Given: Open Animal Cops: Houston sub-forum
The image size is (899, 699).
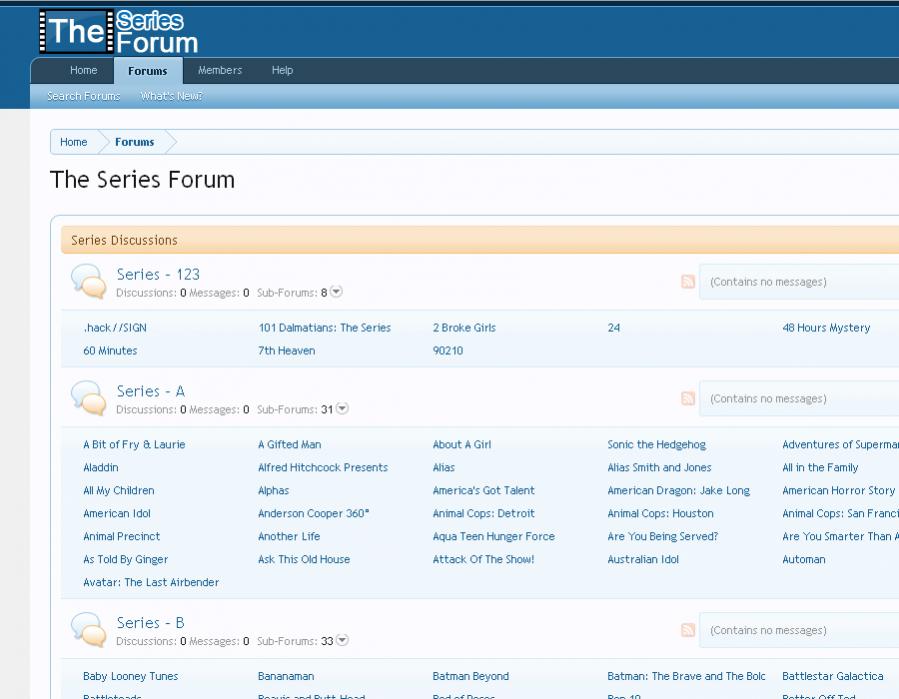Looking at the screenshot, I should [660, 513].
